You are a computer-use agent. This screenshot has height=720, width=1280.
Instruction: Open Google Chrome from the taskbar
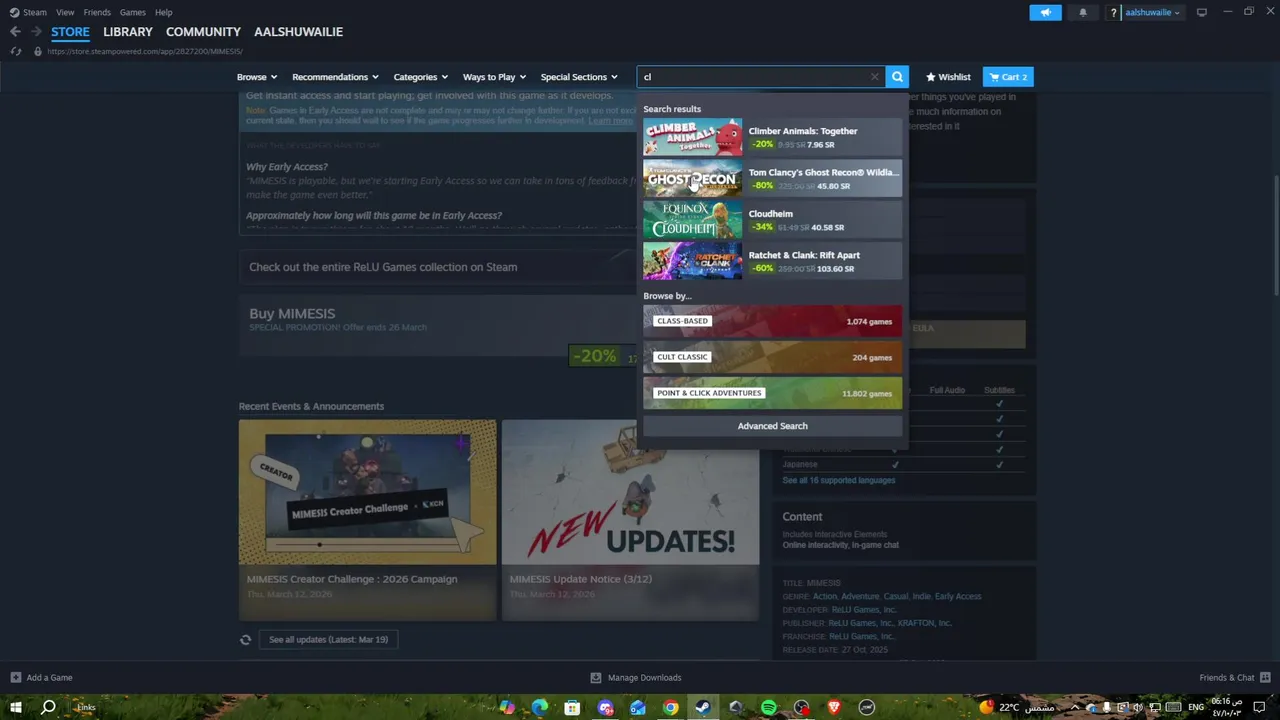click(x=670, y=707)
